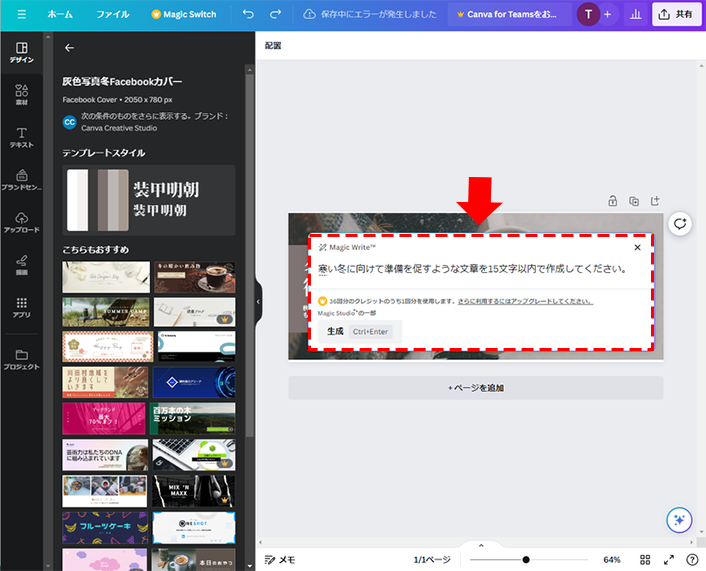This screenshot has width=706, height=571.
Task: Go to ホーム in top bar
Action: [60, 14]
